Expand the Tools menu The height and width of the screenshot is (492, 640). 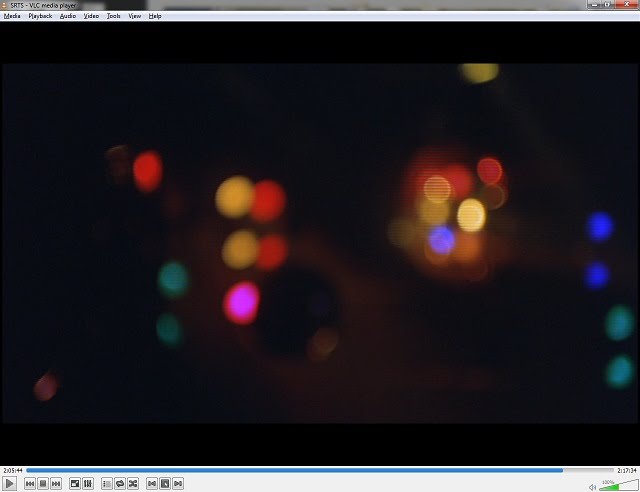tap(114, 16)
